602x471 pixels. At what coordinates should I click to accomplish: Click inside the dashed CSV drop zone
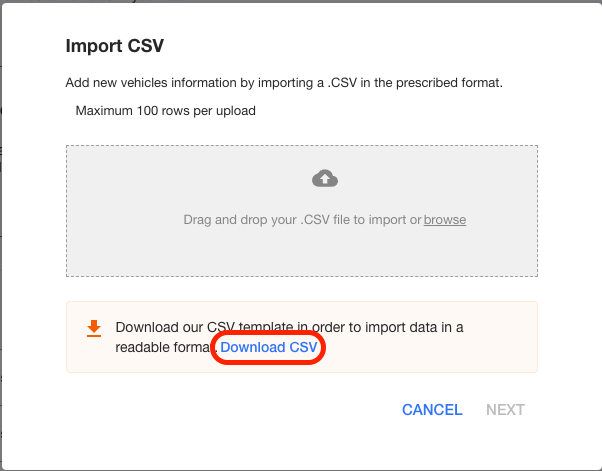302,211
